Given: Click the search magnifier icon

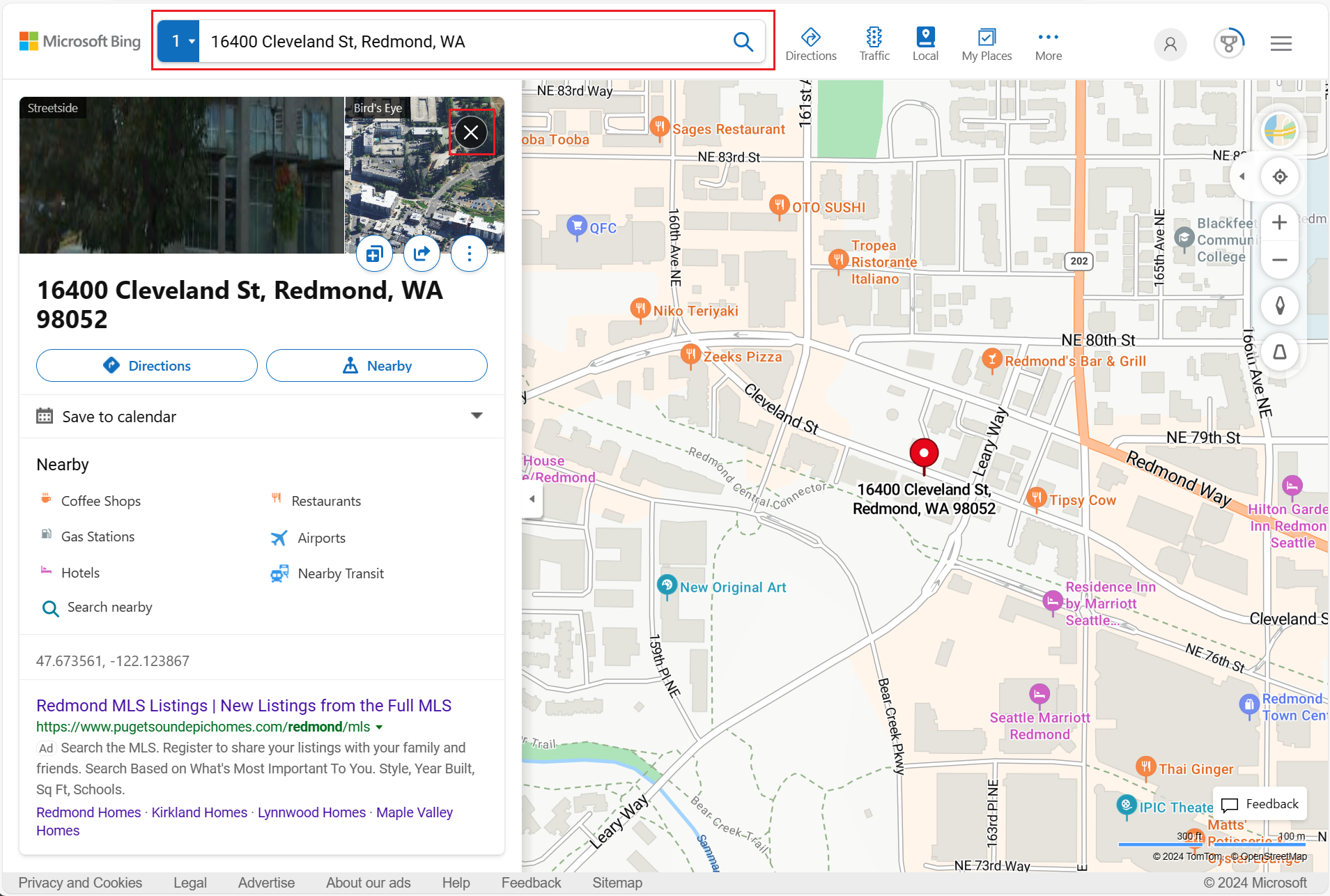Looking at the screenshot, I should (743, 42).
